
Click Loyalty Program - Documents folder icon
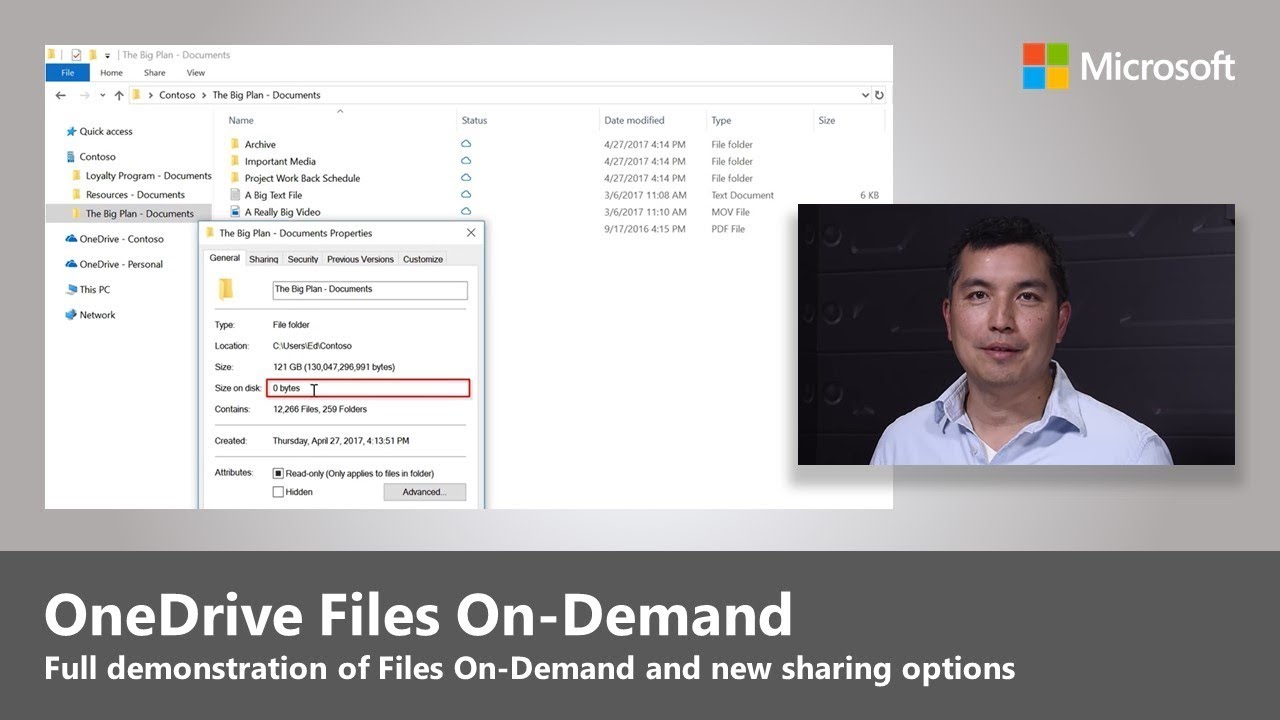(77, 176)
